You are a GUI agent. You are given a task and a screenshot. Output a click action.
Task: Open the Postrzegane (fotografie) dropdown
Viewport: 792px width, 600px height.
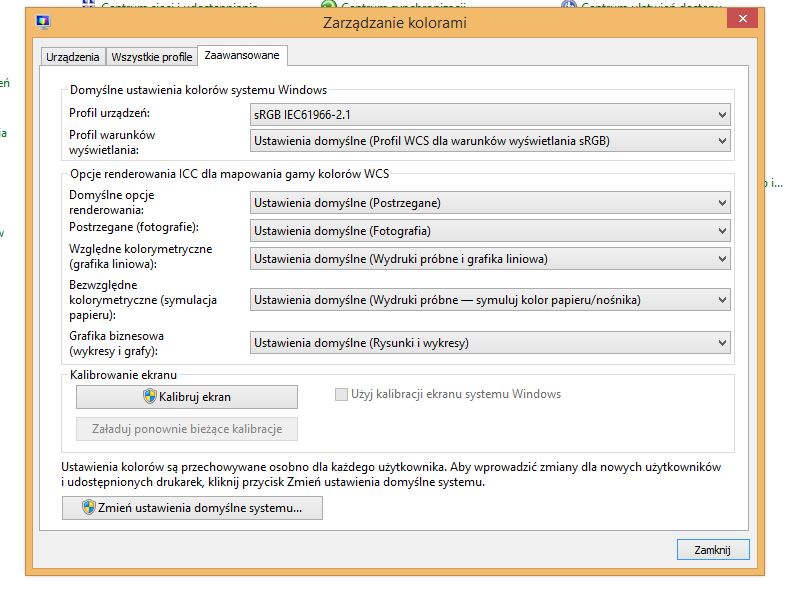tap(490, 231)
